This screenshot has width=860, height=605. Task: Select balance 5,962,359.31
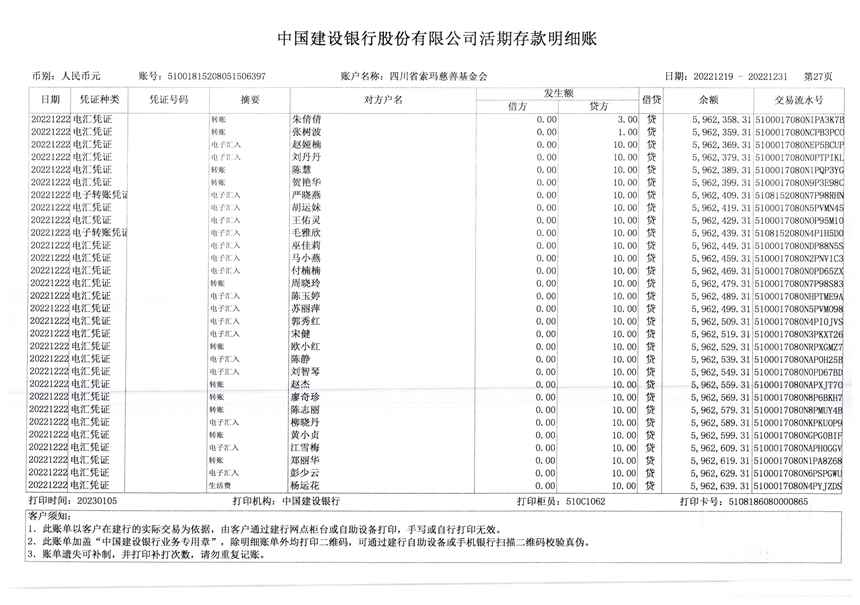[721, 132]
